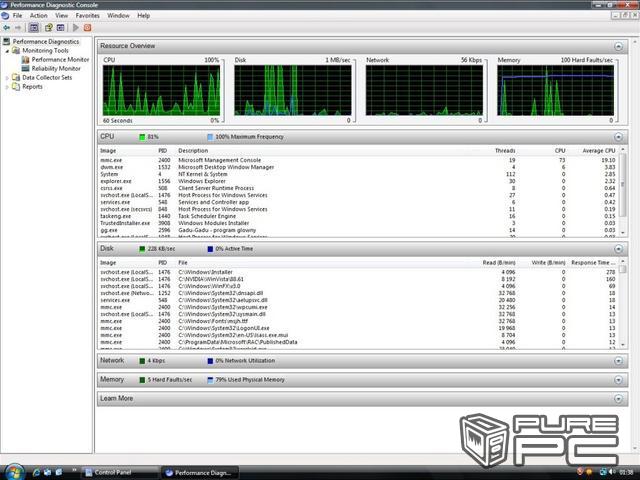Open the Window menu
This screenshot has width=640, height=480.
click(x=118, y=16)
